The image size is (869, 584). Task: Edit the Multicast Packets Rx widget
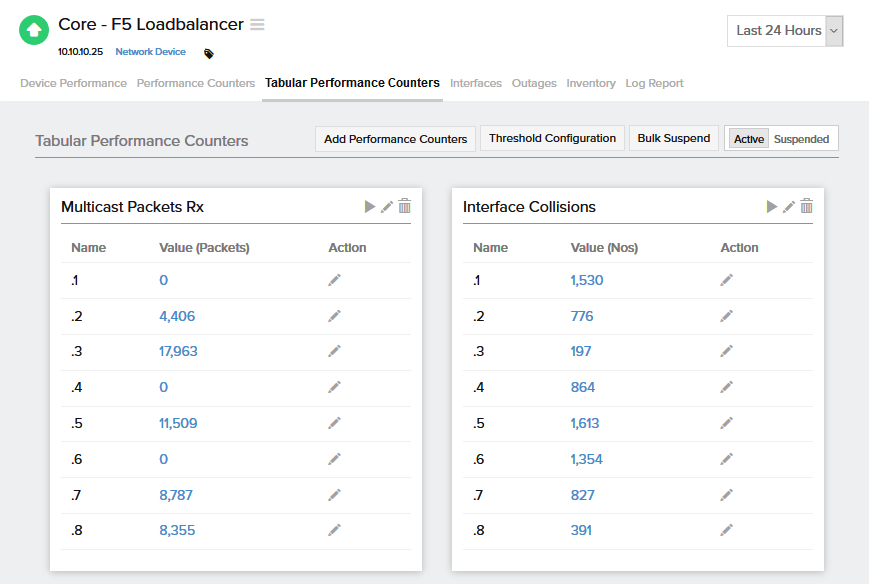pos(387,206)
